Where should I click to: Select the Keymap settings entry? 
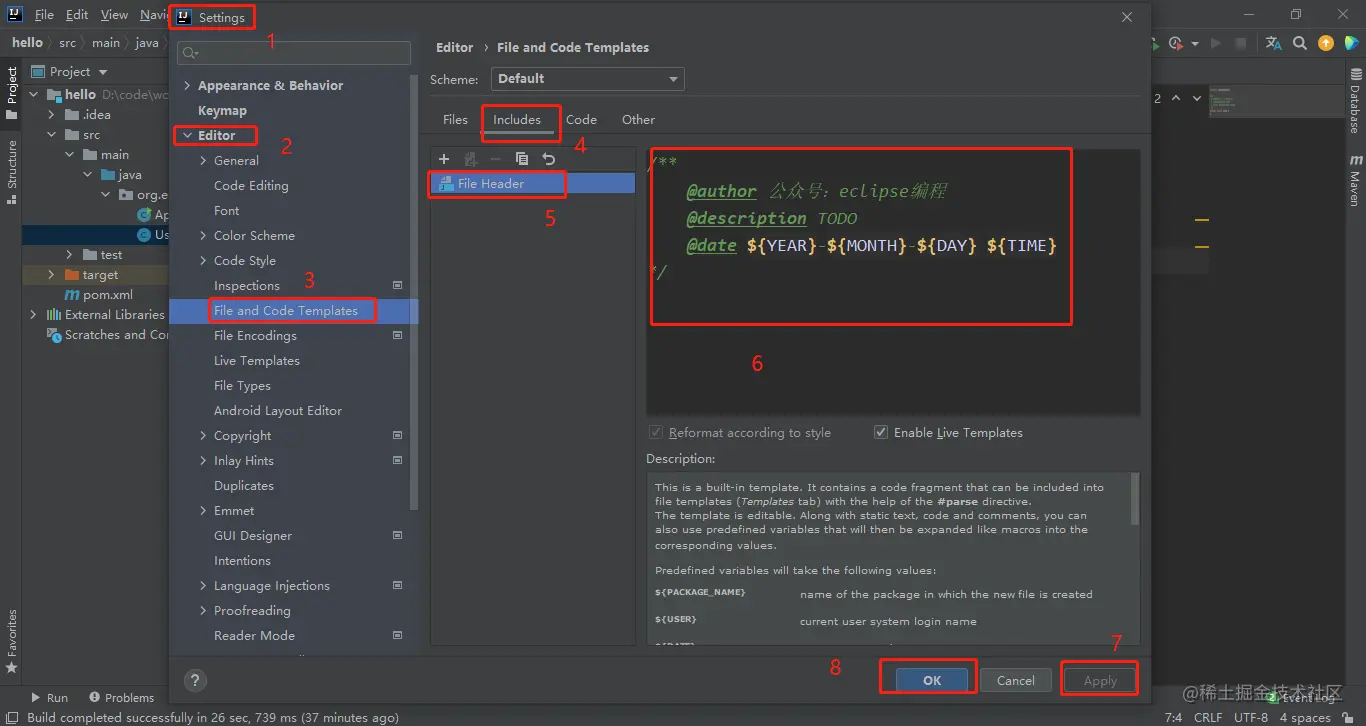click(x=222, y=110)
